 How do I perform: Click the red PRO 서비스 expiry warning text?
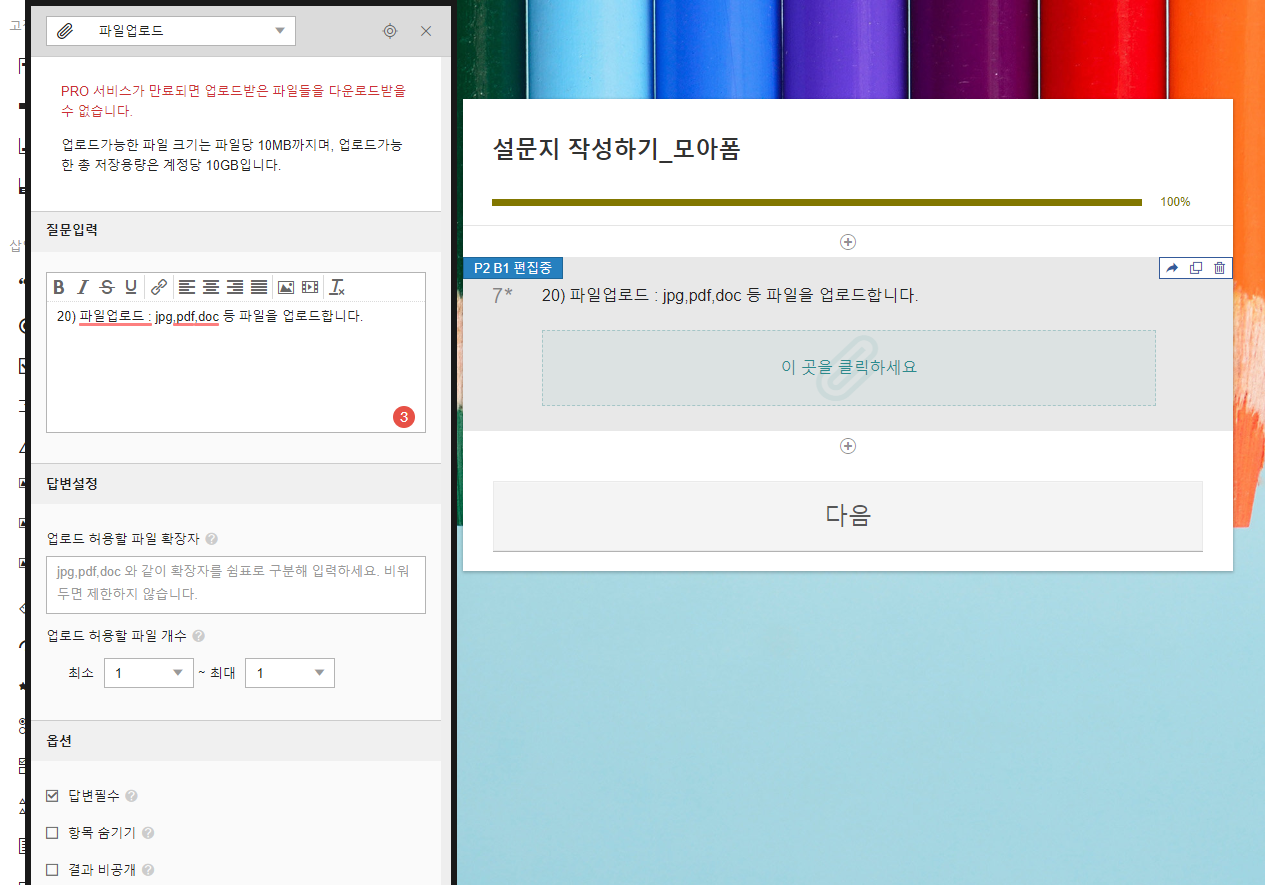coord(234,101)
